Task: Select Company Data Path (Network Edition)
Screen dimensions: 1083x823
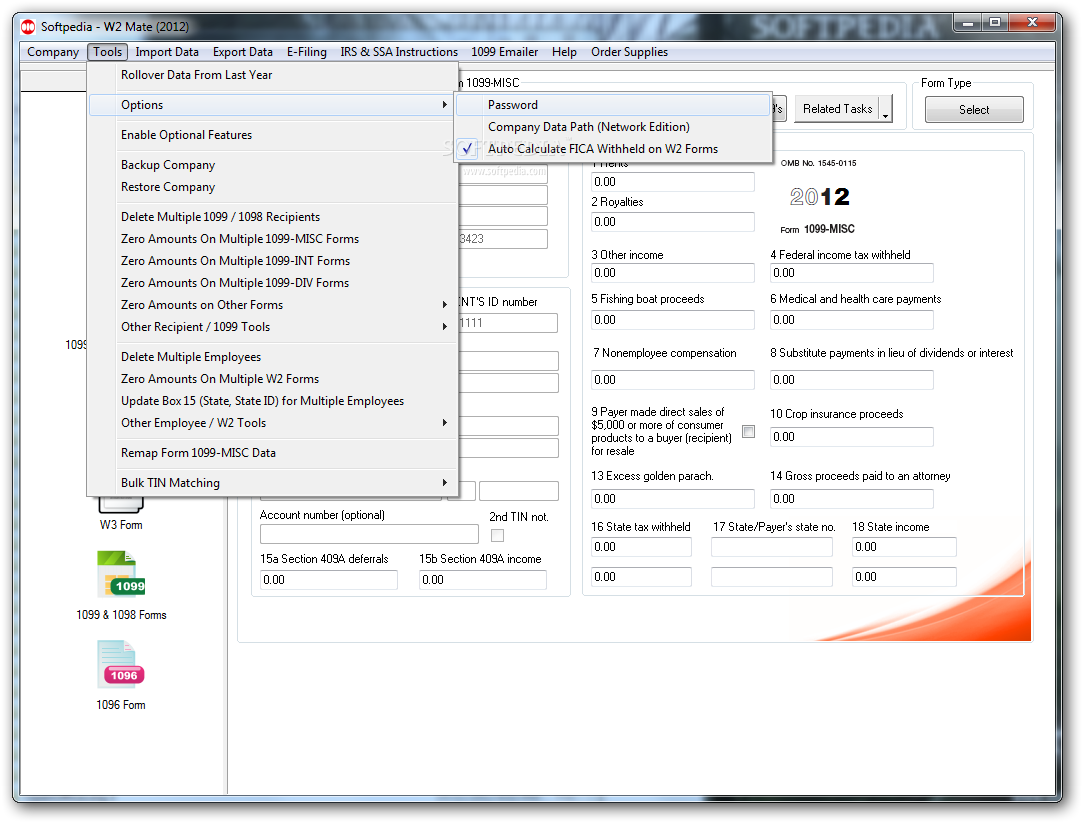Action: point(613,127)
